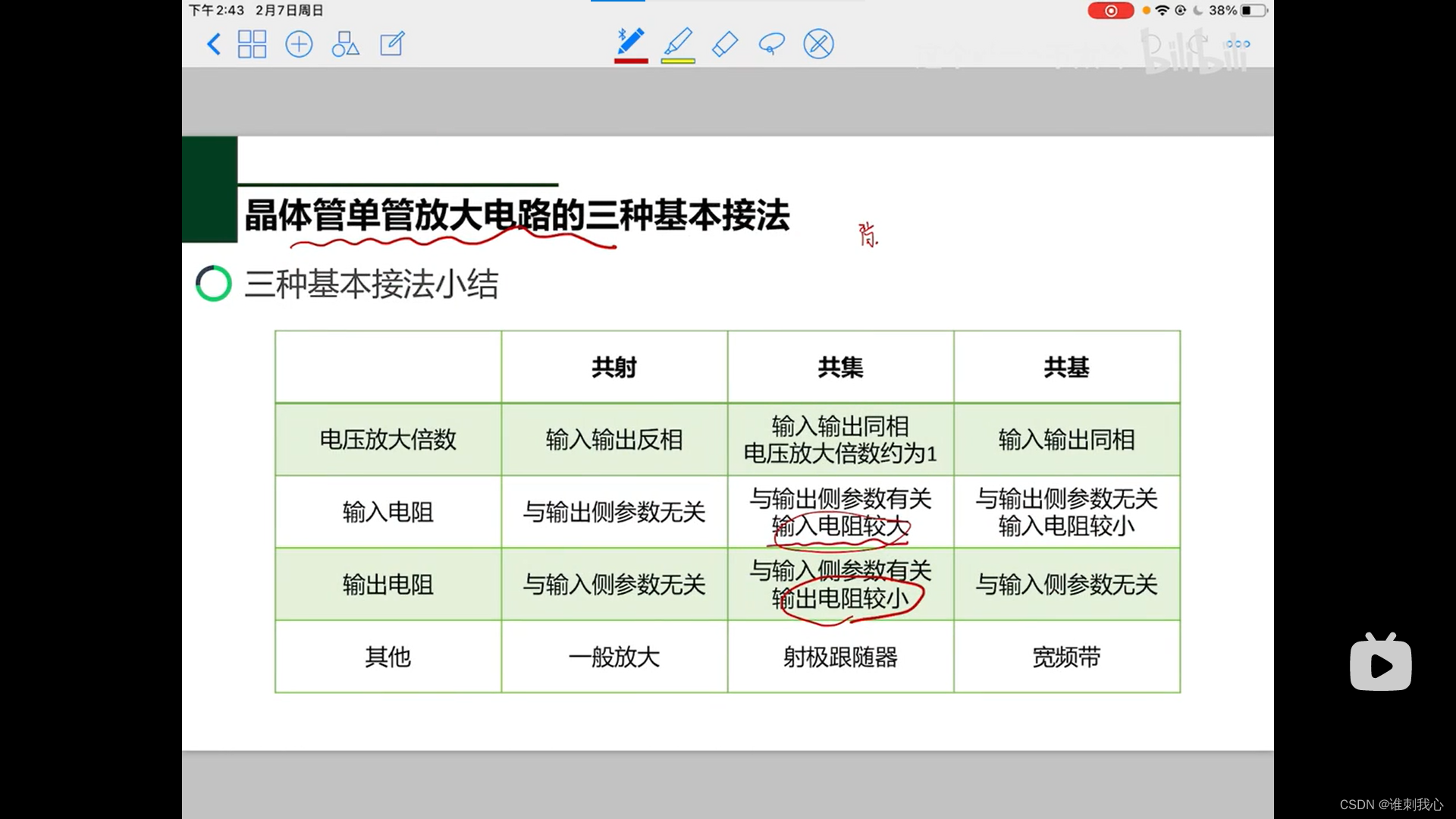Click the battery status indicator
Screen dimensions: 1456x819
click(x=1254, y=11)
